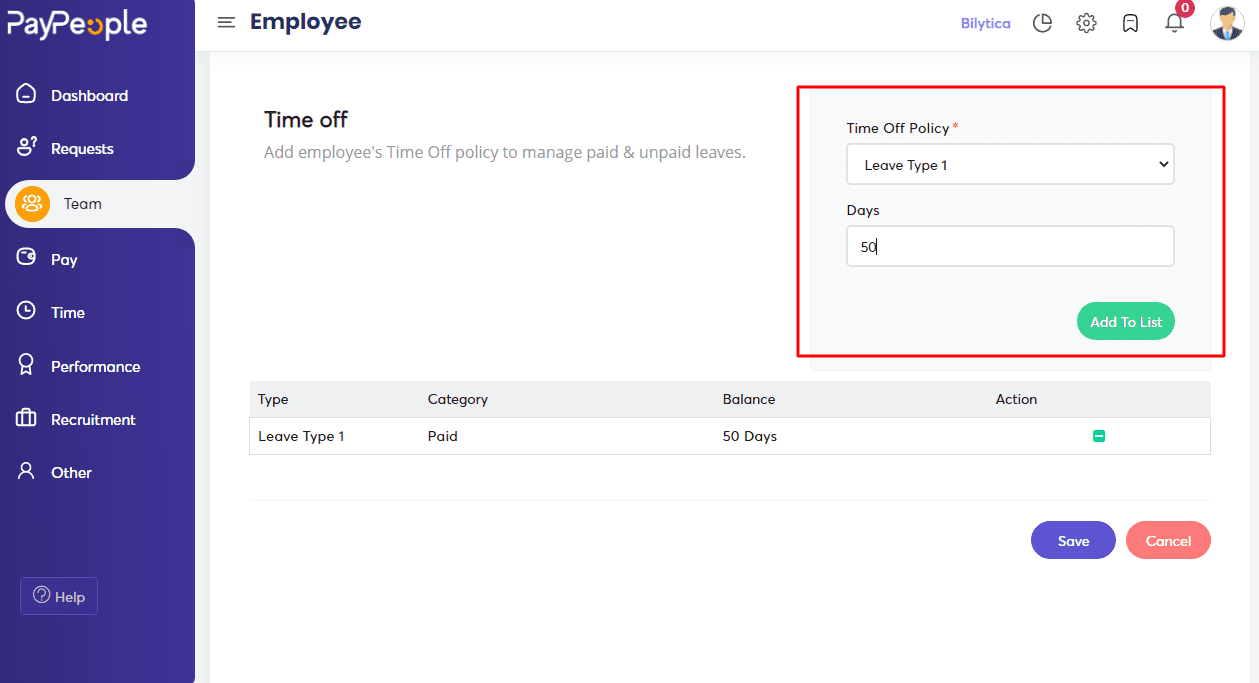The height and width of the screenshot is (683, 1259).
Task: Open settings gear icon in header
Action: (1086, 23)
